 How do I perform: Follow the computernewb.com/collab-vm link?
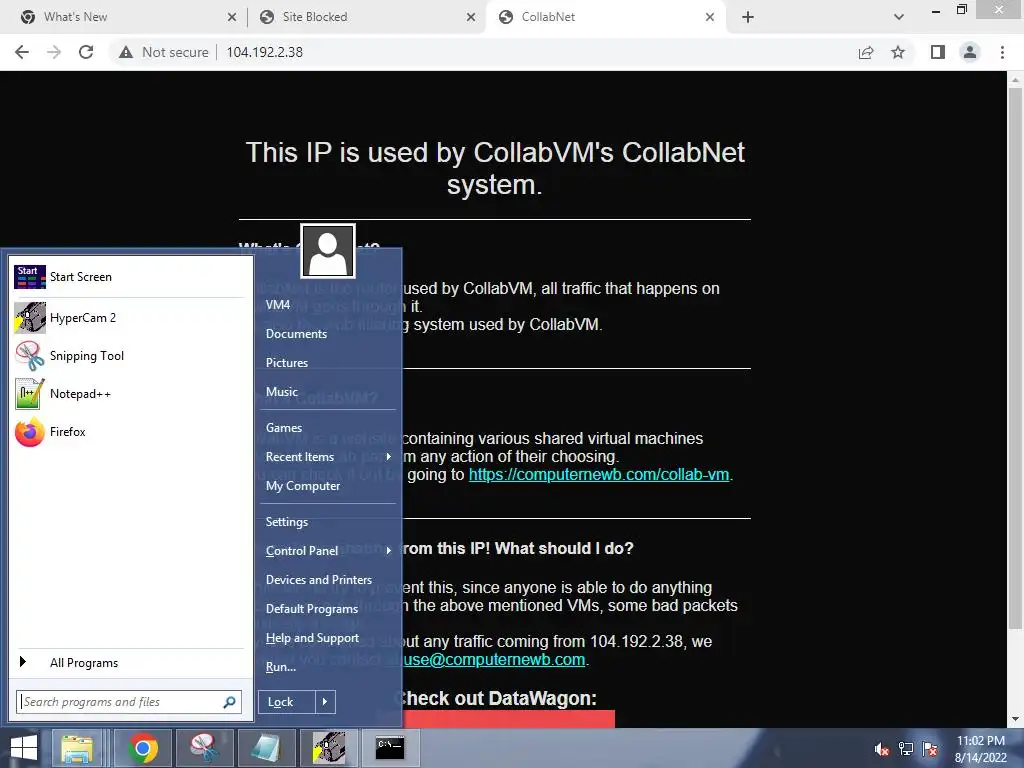(x=599, y=475)
